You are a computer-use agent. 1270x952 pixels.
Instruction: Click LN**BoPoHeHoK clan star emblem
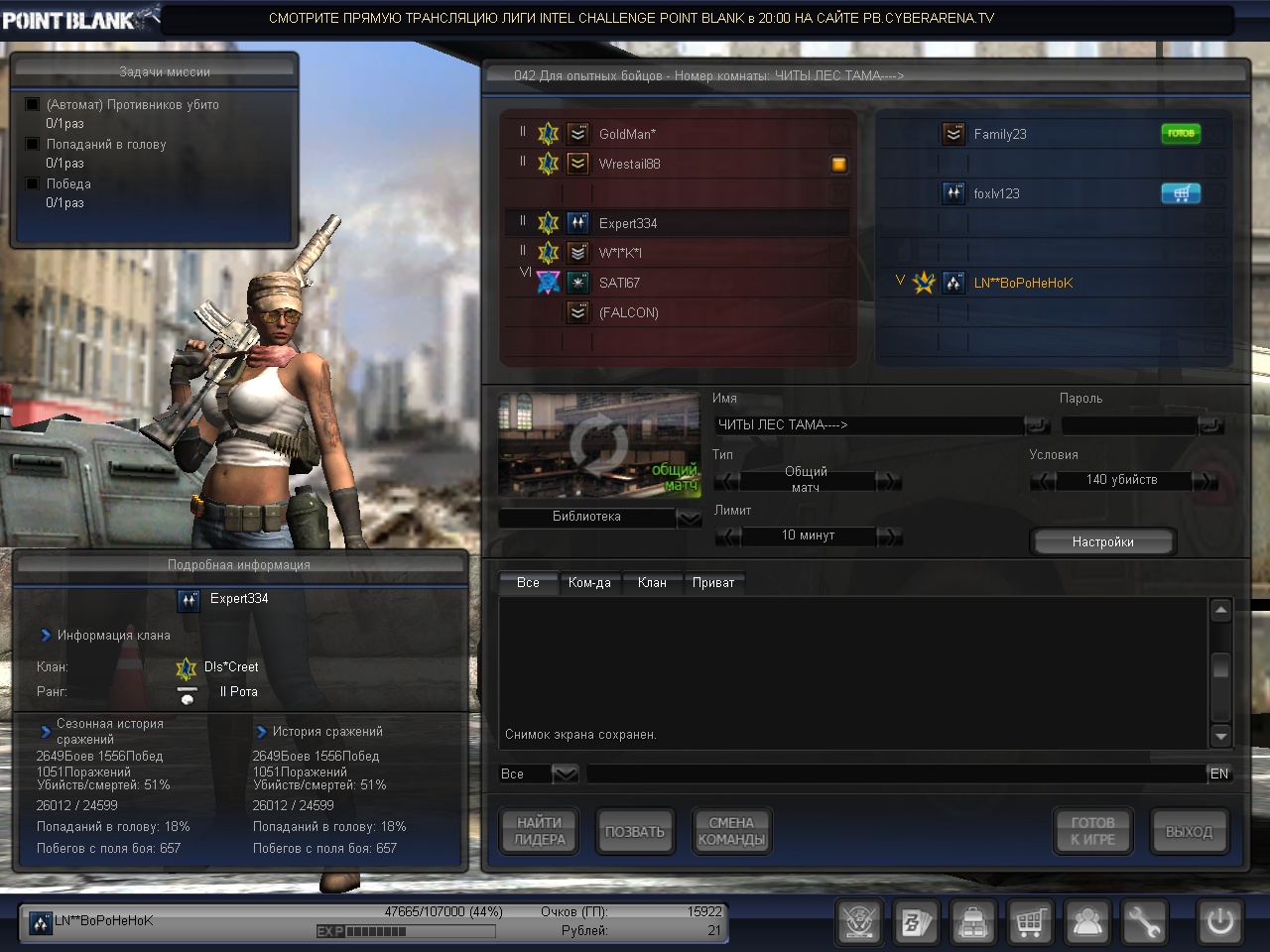(924, 283)
